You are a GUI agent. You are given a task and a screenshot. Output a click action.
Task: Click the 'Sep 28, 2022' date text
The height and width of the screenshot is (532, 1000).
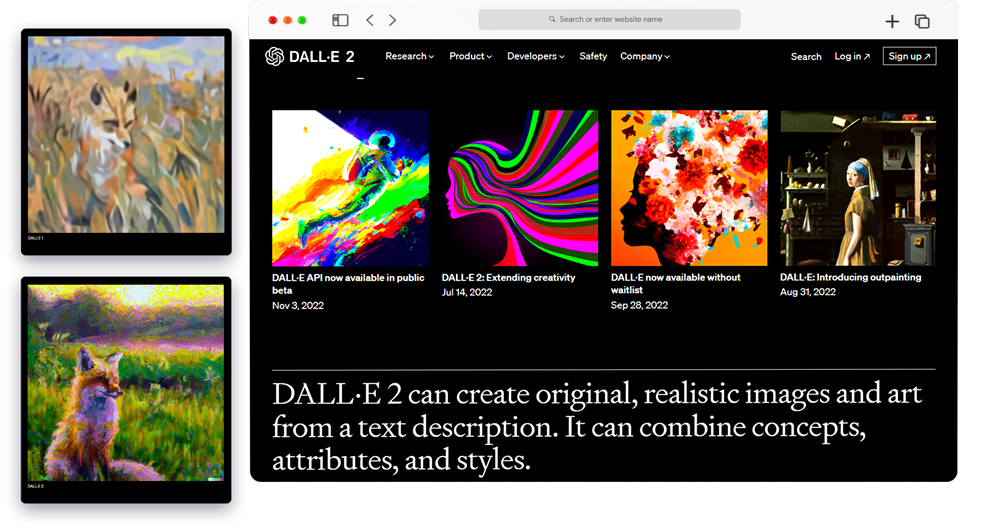(639, 305)
